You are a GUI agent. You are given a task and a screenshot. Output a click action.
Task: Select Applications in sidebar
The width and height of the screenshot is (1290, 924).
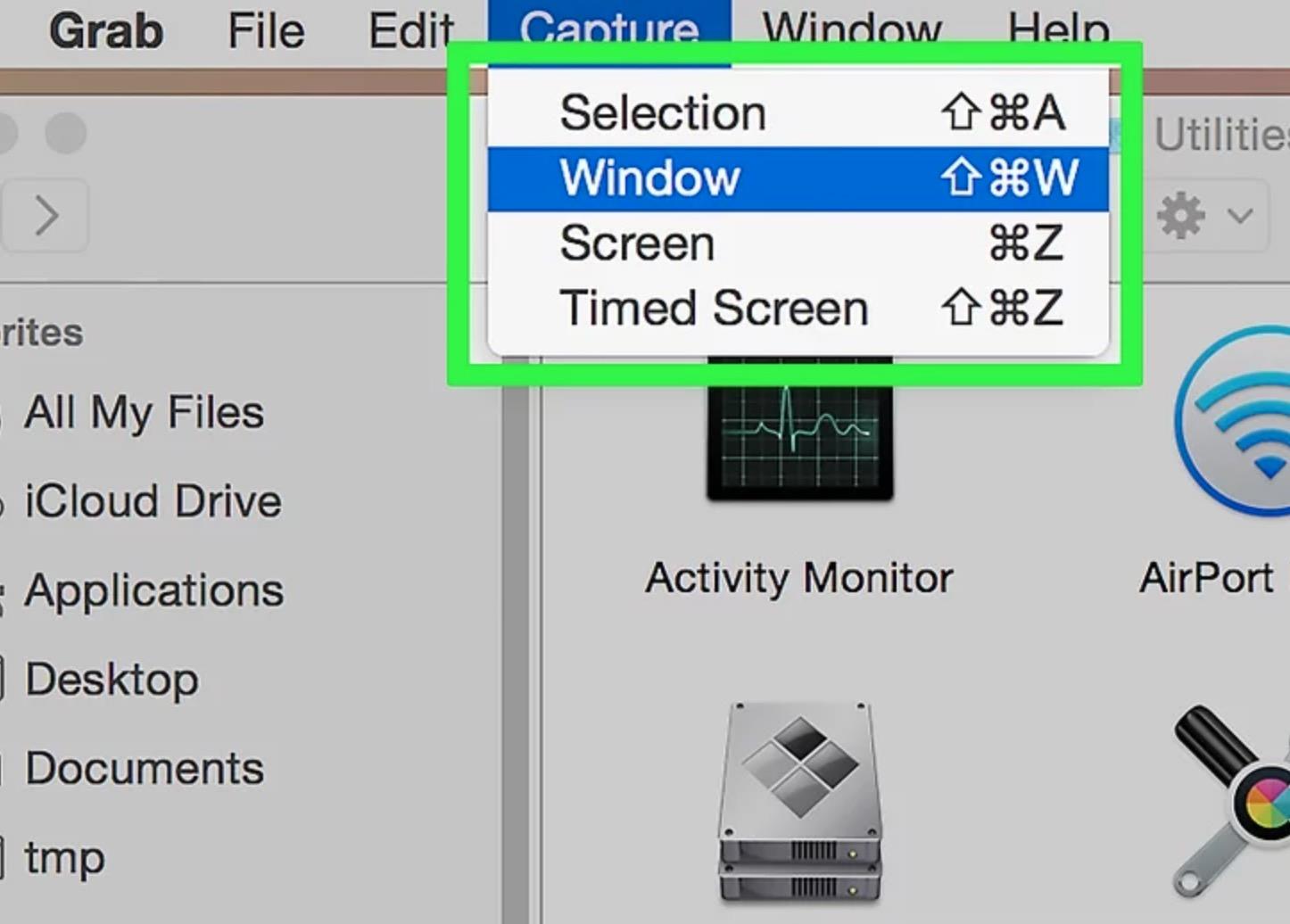point(154,590)
